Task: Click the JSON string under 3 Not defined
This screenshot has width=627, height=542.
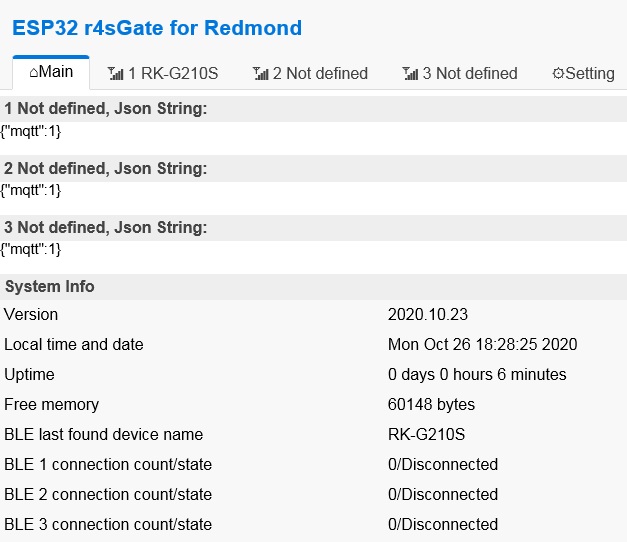Action: [x=31, y=249]
